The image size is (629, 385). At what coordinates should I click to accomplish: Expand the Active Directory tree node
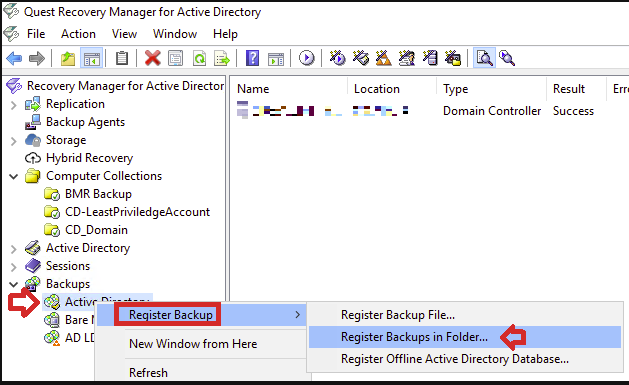pyautogui.click(x=14, y=249)
